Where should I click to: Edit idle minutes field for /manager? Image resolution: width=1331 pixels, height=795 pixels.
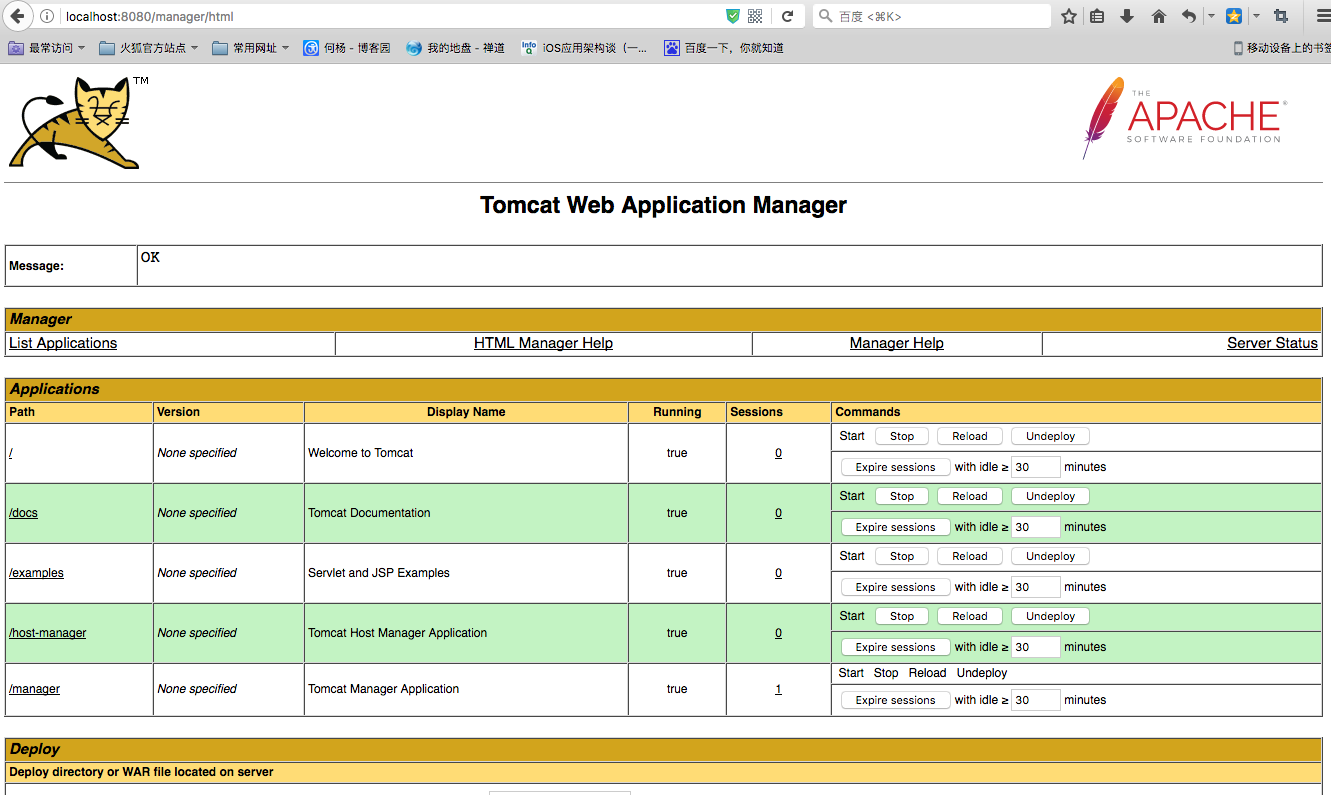point(1035,700)
